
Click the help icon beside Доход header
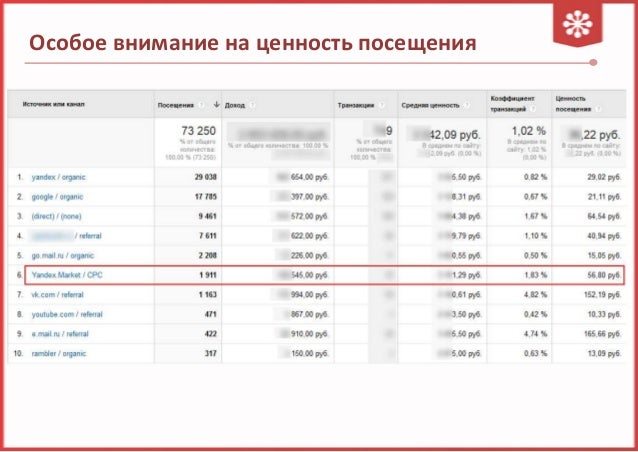(252, 105)
